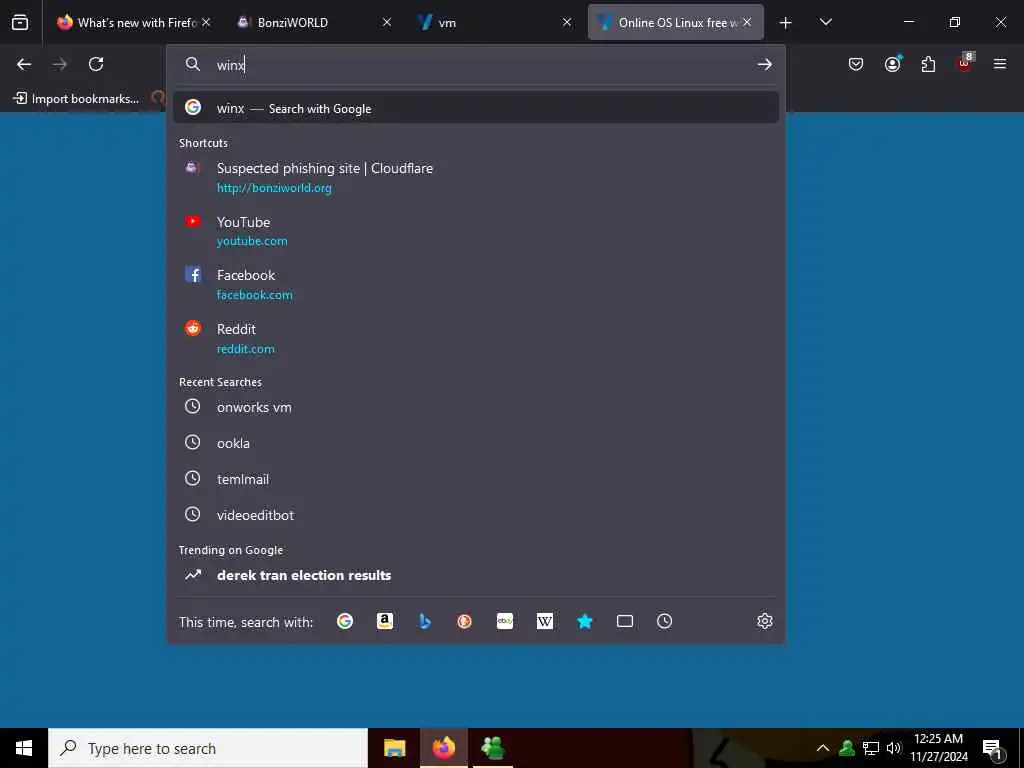Open Suspected phishing site Cloudflare shortcut
1024x768 pixels.
pos(476,178)
